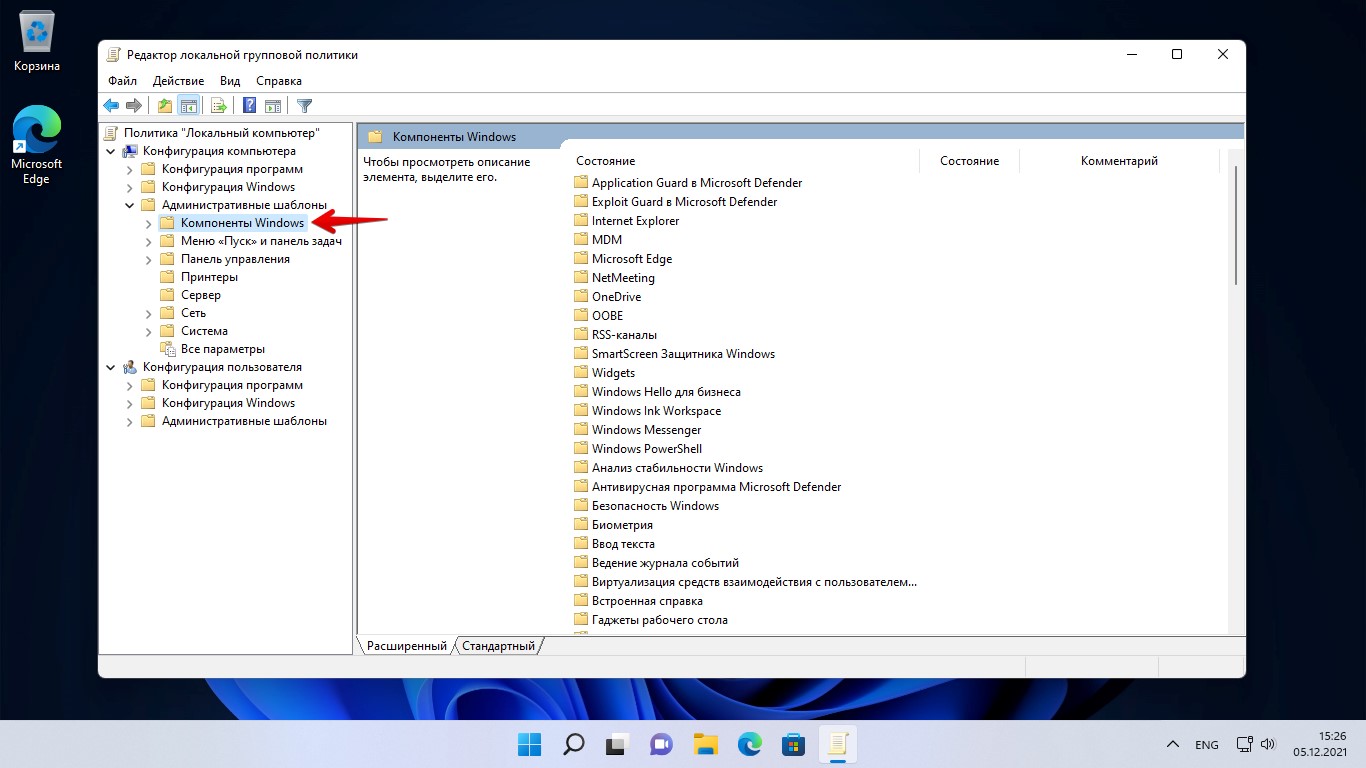Image resolution: width=1366 pixels, height=768 pixels.
Task: Open the Корзина desktop icon
Action: pyautogui.click(x=37, y=43)
